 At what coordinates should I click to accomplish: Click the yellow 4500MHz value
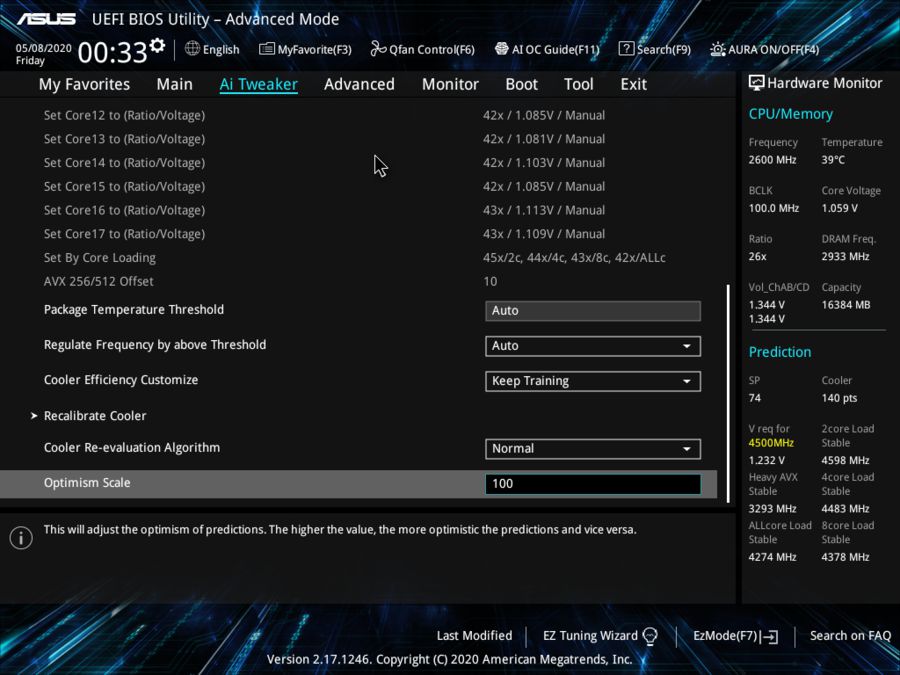(771, 443)
